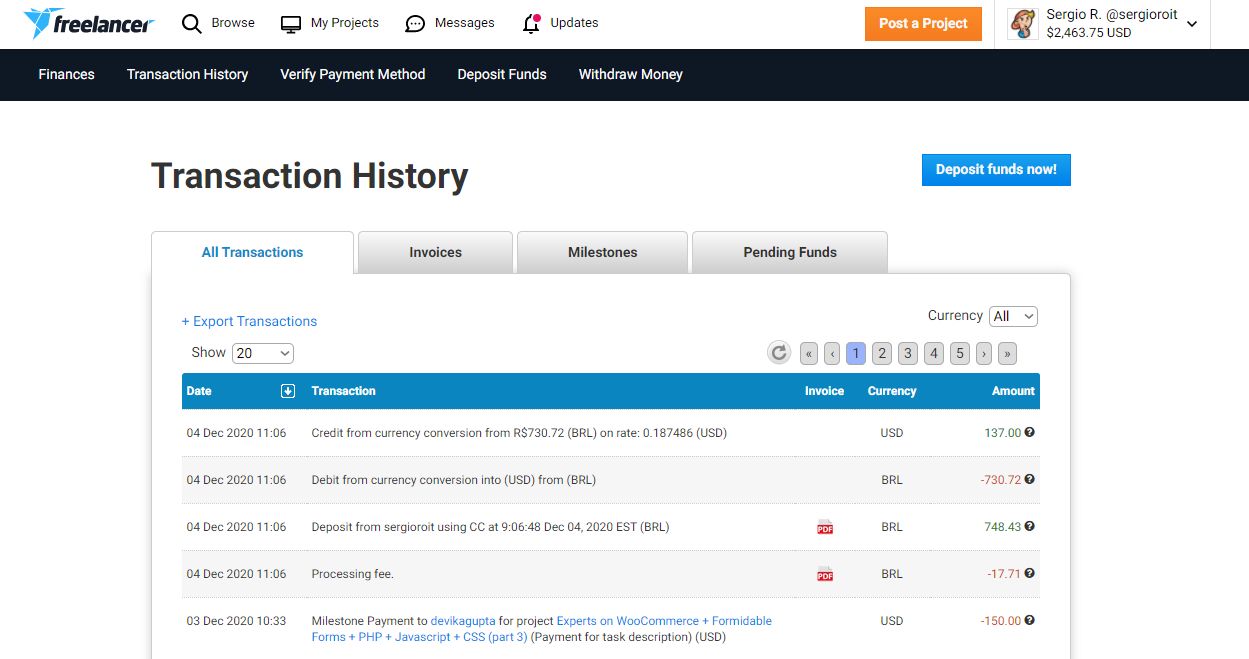Click the Freelancer logo
The image size is (1249, 659).
pyautogui.click(x=88, y=23)
